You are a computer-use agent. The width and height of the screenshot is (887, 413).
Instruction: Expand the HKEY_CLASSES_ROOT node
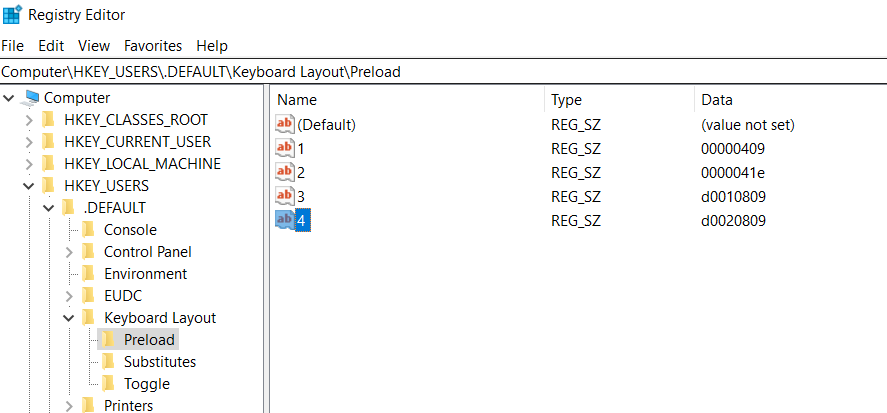click(x=29, y=120)
